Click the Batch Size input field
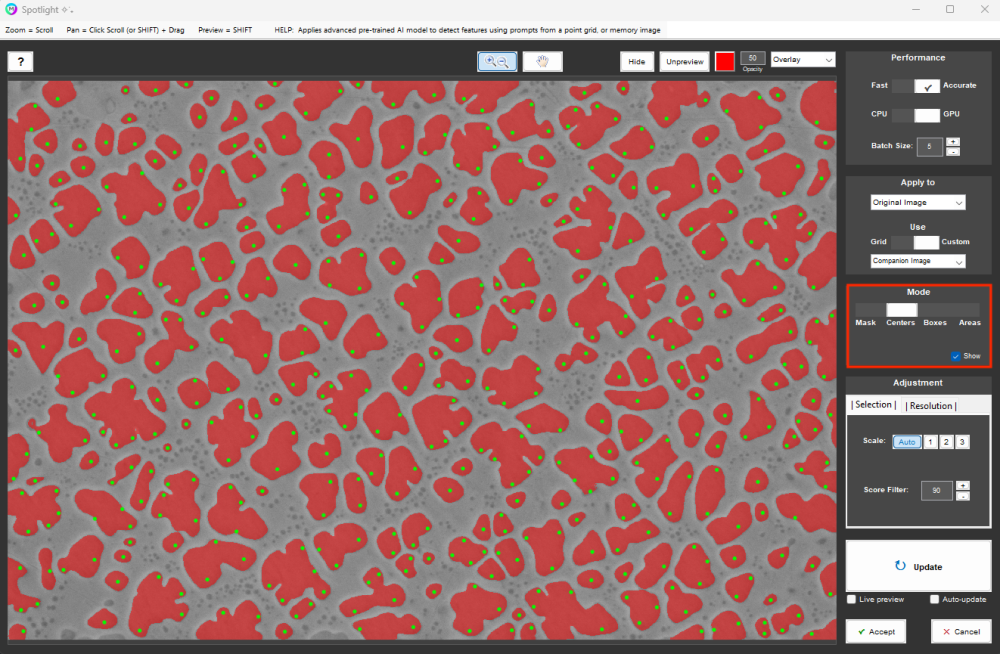Image resolution: width=1000 pixels, height=654 pixels. click(929, 147)
